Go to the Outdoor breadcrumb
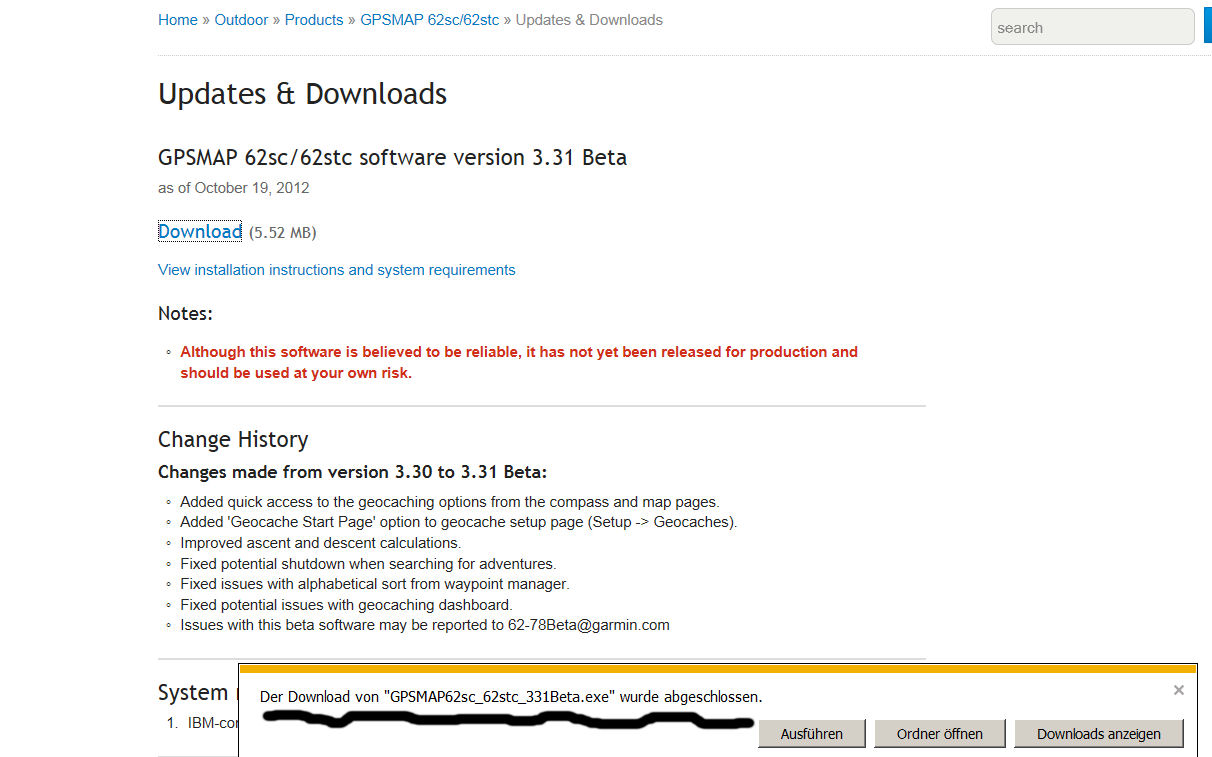Image resolution: width=1212 pixels, height=757 pixels. [x=241, y=20]
